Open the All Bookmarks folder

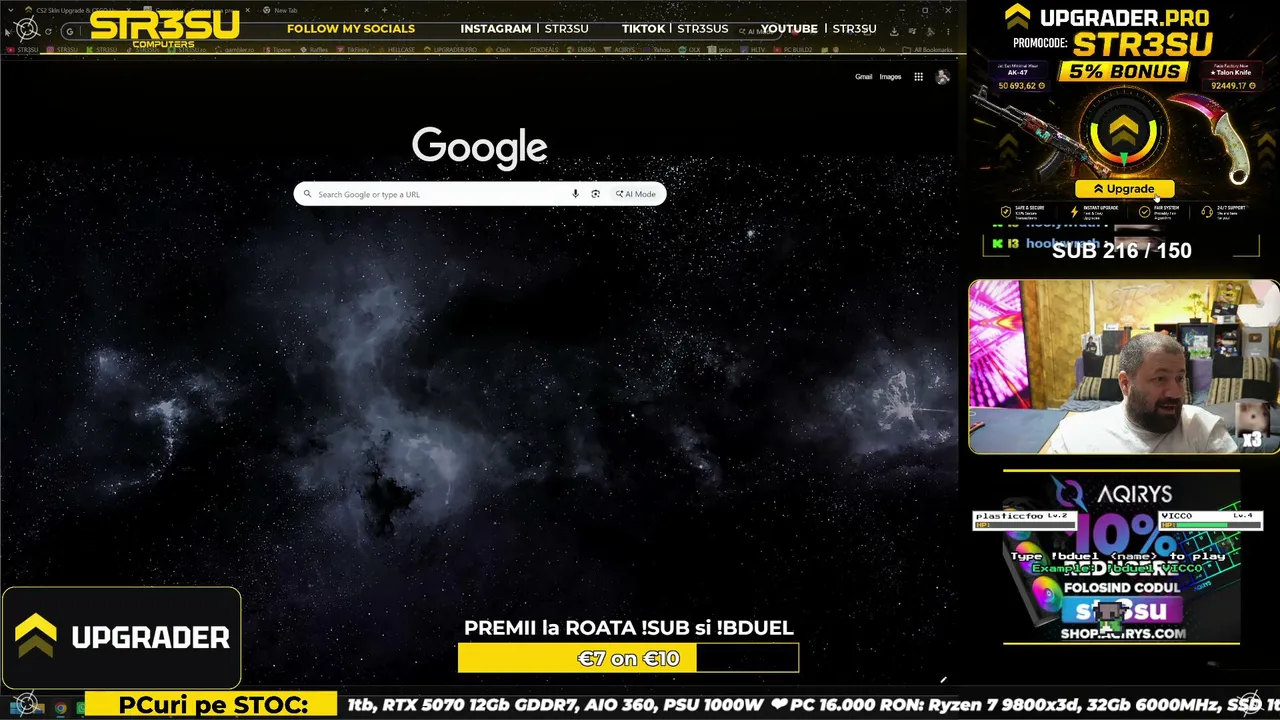click(928, 49)
